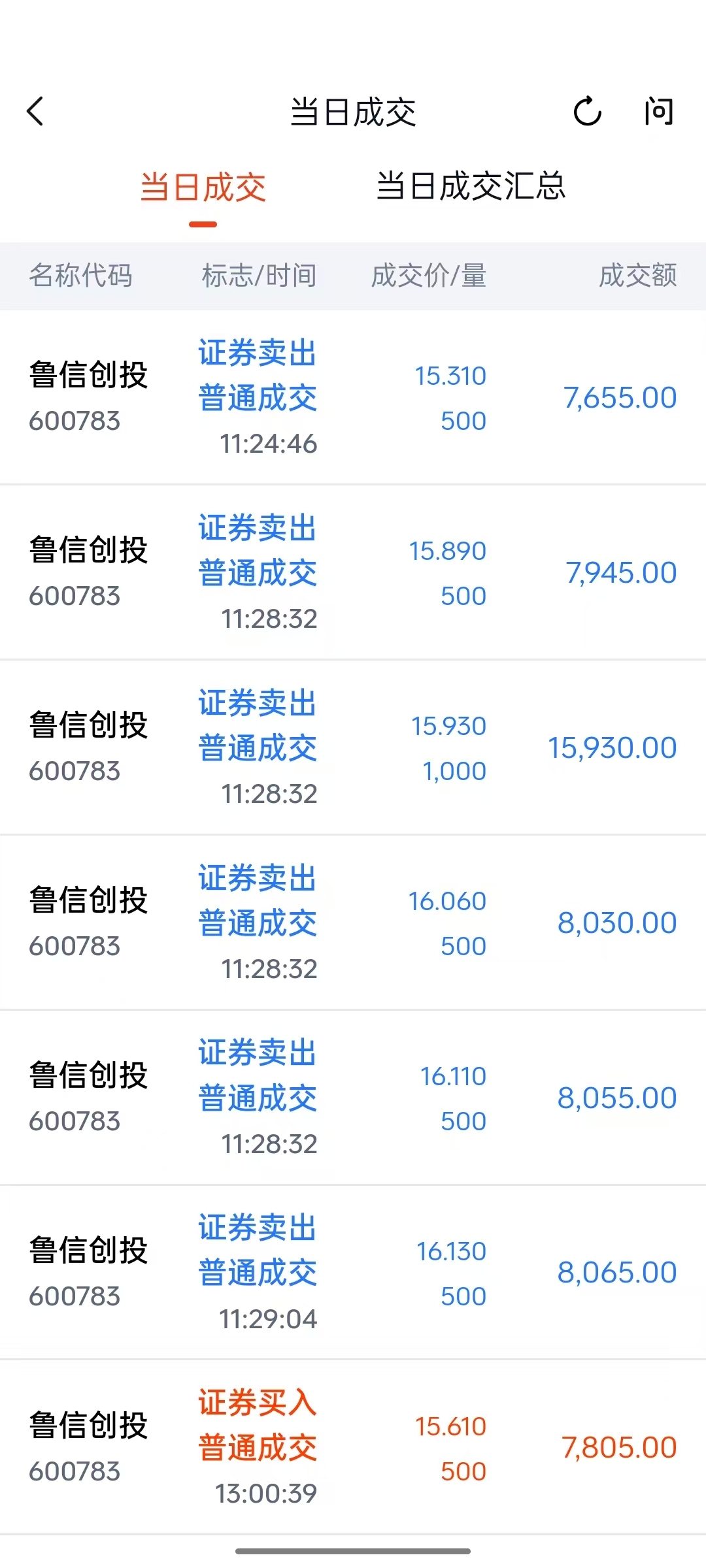Open the trade with amount 7,945.00

[353, 572]
